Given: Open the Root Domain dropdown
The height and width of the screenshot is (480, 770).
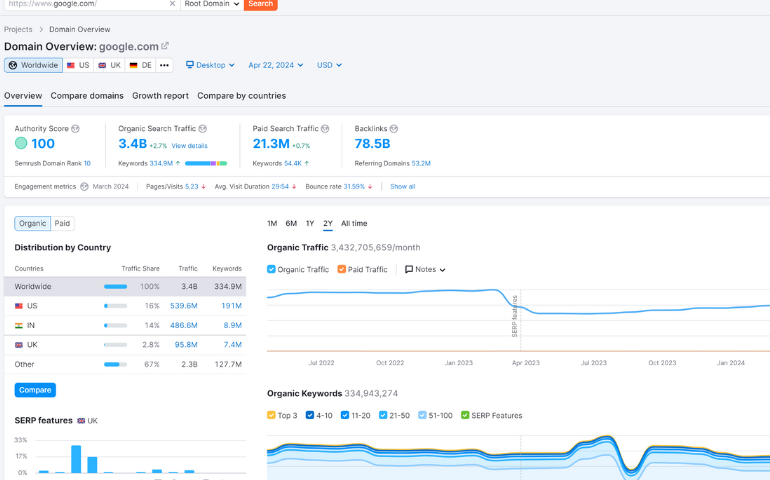Looking at the screenshot, I should point(211,4).
